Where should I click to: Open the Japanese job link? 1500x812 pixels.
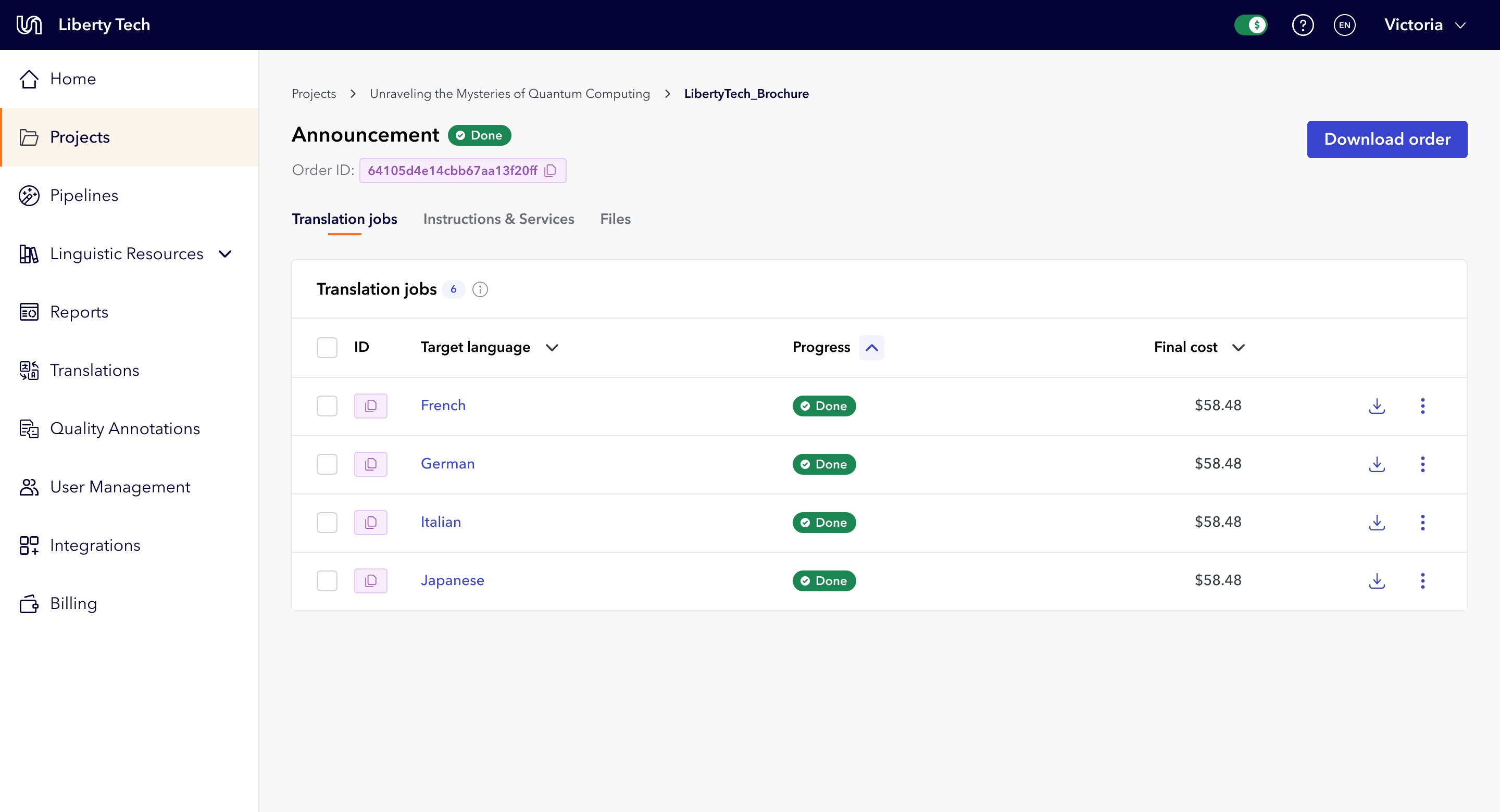coord(452,580)
